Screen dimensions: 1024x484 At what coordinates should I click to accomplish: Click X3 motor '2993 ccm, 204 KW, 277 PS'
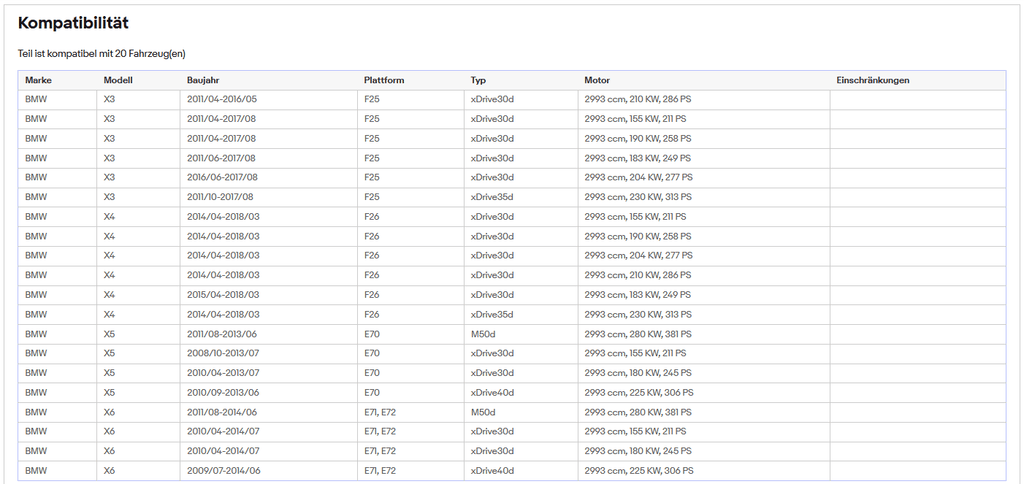[638, 177]
